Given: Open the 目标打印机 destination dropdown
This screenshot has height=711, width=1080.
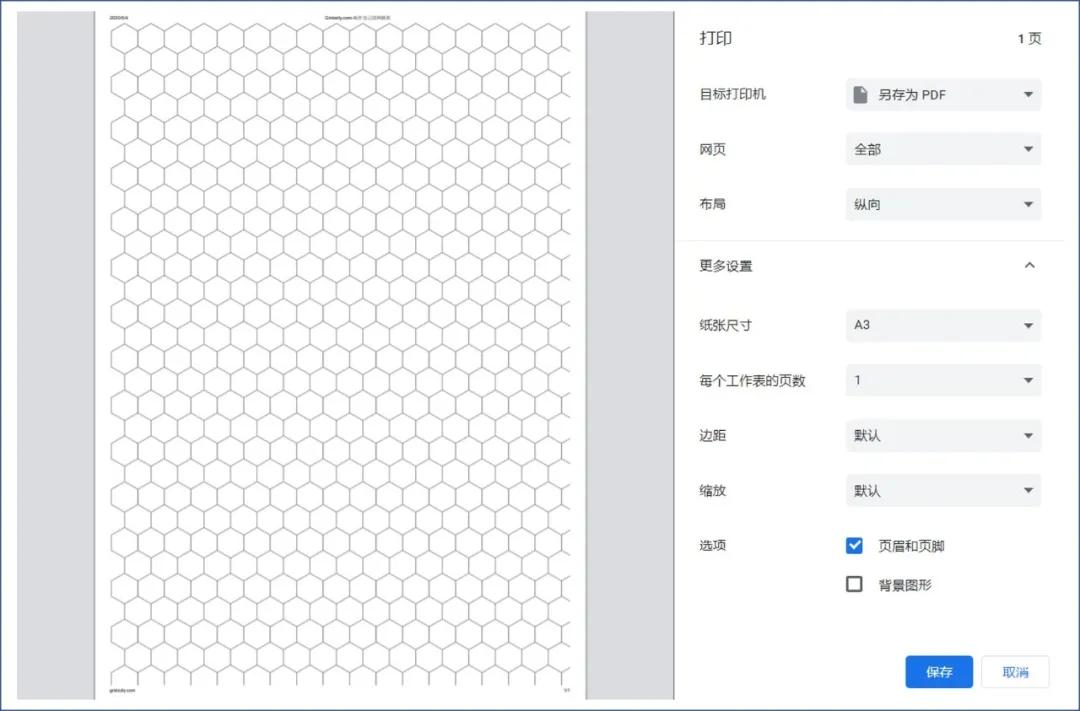Looking at the screenshot, I should pyautogui.click(x=940, y=94).
